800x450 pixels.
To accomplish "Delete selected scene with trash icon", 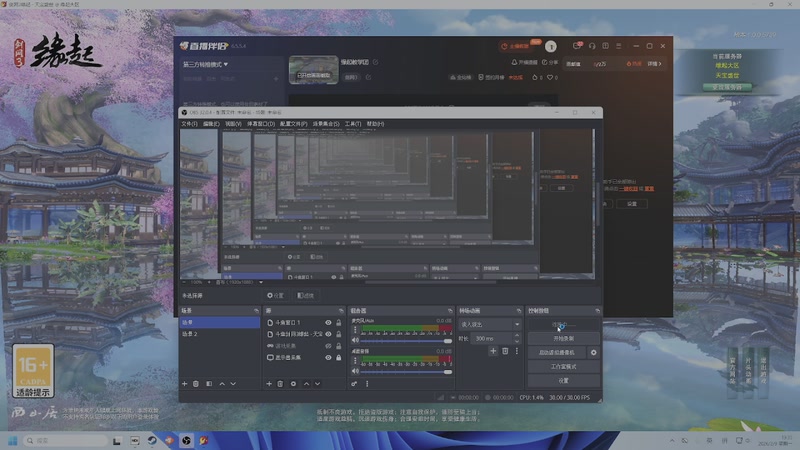I will pos(196,384).
